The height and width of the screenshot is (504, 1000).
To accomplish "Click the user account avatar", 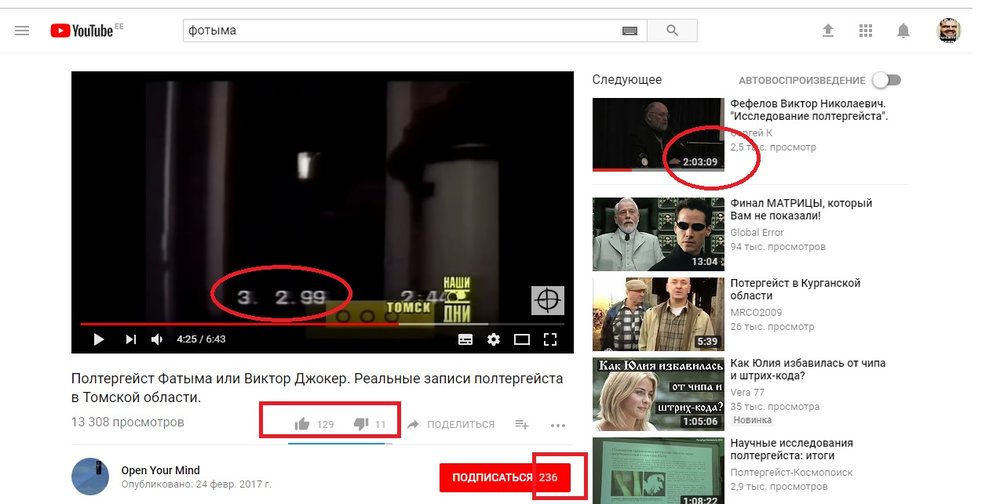I will pyautogui.click(x=949, y=31).
